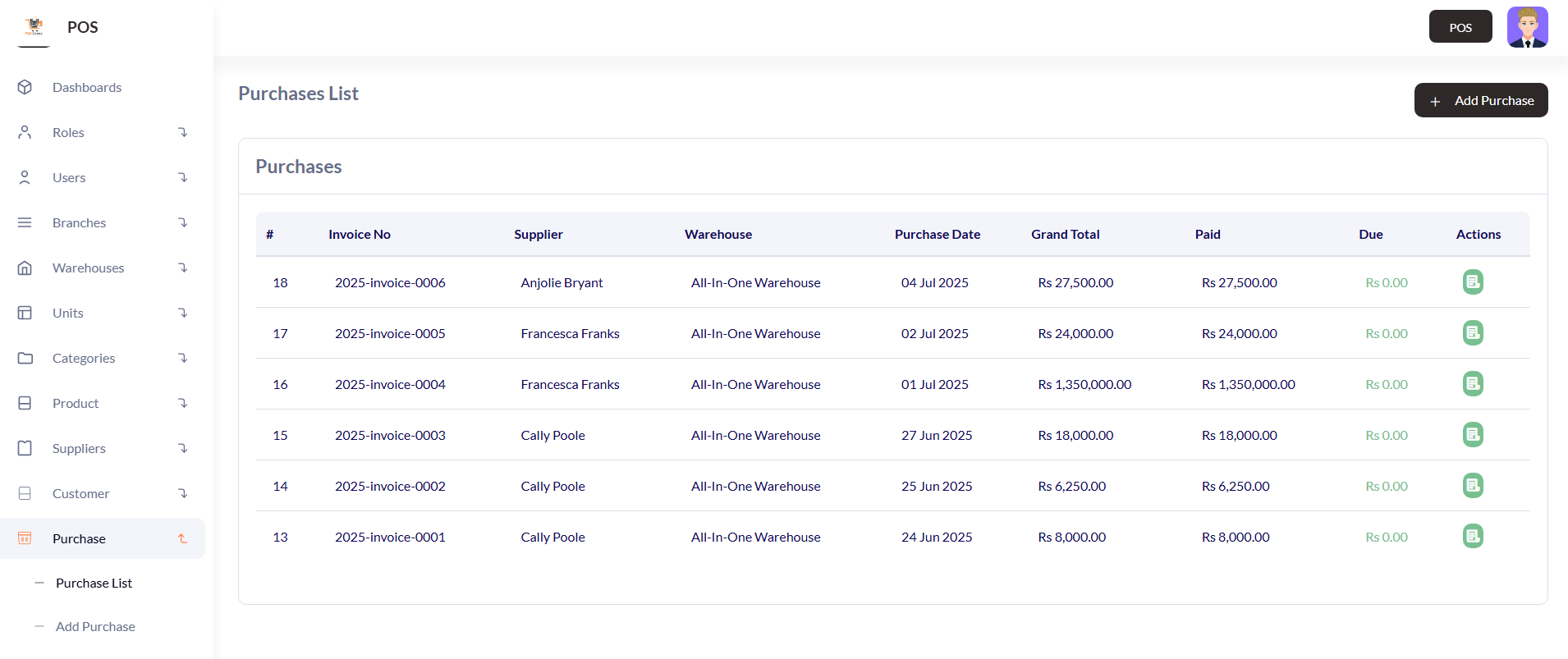The image size is (1568, 659).
Task: Click the Grand Total column header
Action: coord(1065,234)
